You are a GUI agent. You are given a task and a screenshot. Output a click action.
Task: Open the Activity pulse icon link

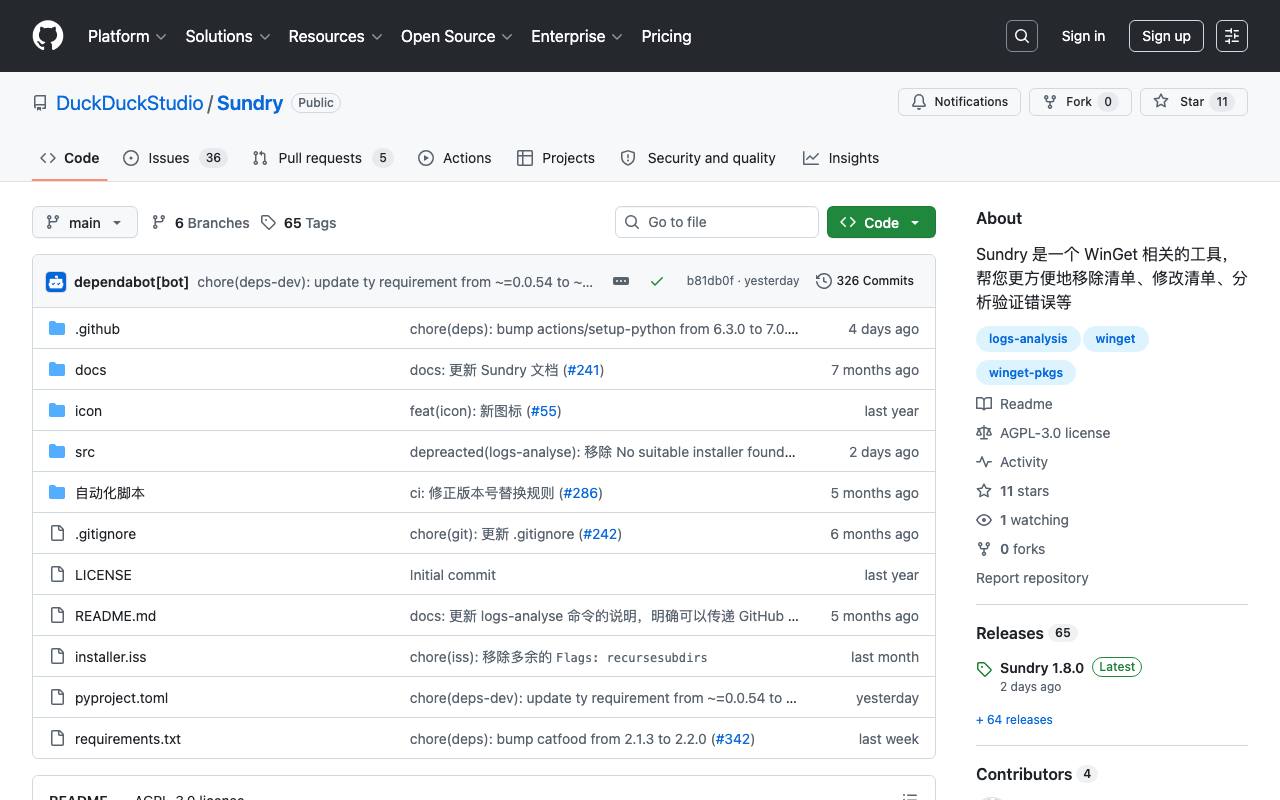point(984,462)
